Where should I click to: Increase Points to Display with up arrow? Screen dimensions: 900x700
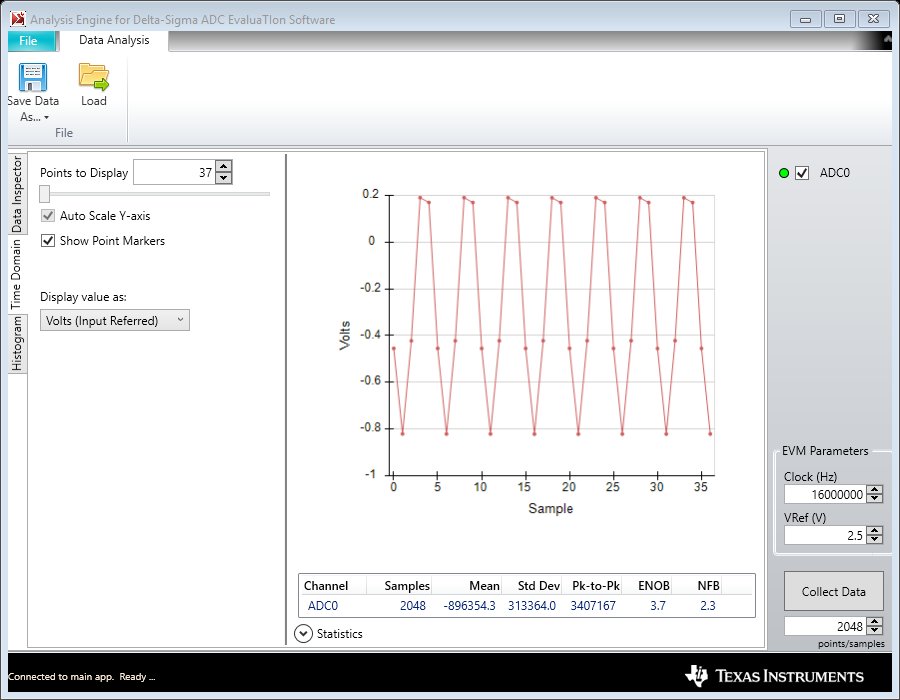(x=224, y=166)
